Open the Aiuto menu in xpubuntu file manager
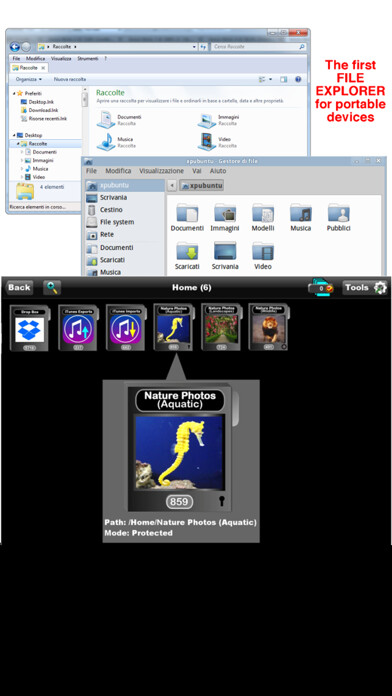 [x=218, y=171]
